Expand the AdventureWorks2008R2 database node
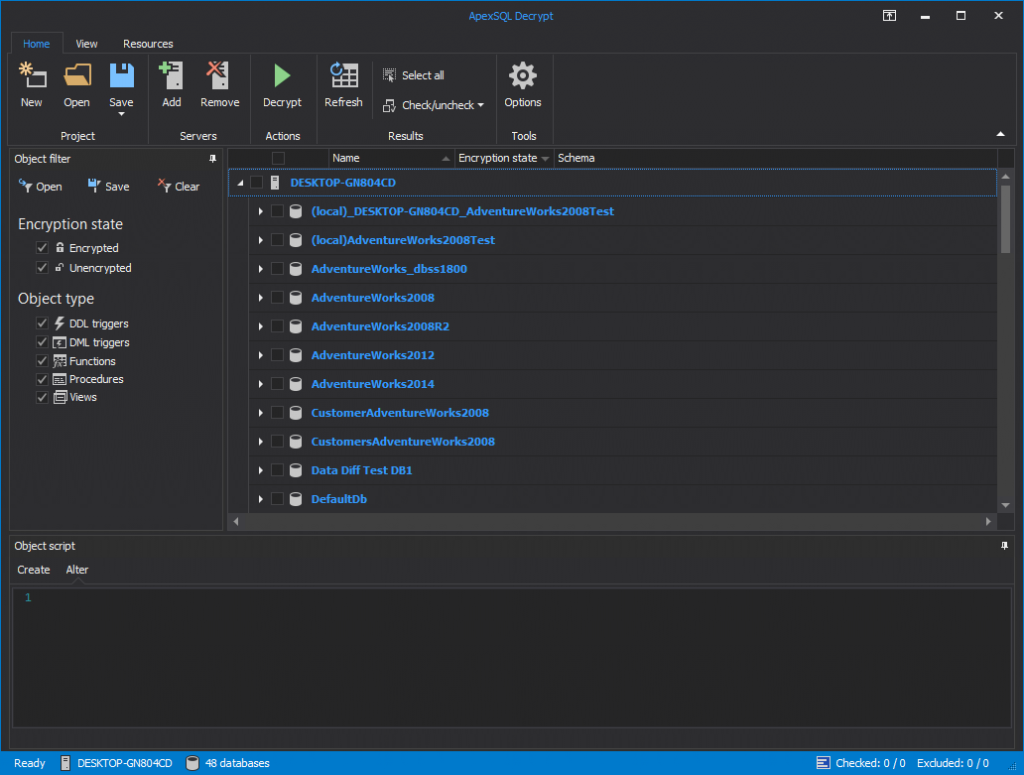The height and width of the screenshot is (775, 1024). tap(261, 327)
